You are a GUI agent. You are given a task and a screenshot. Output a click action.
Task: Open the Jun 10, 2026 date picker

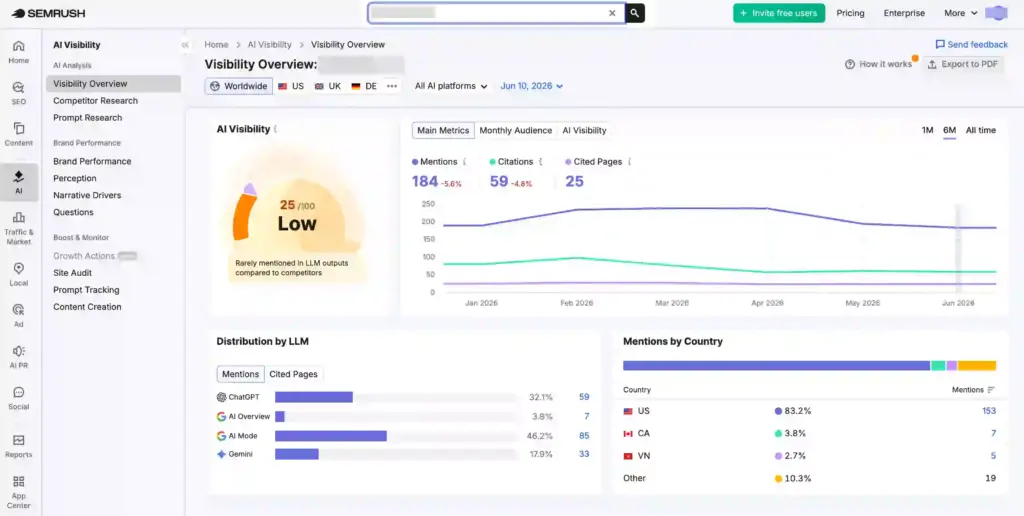click(x=532, y=86)
